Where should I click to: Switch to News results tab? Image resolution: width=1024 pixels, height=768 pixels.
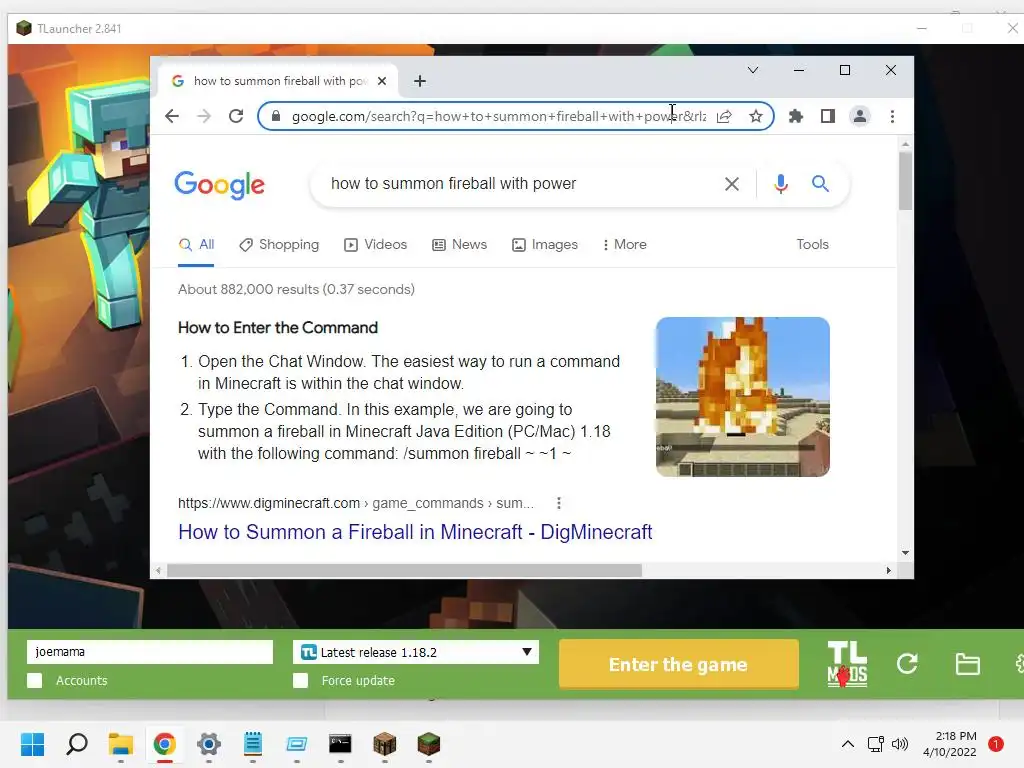point(460,244)
